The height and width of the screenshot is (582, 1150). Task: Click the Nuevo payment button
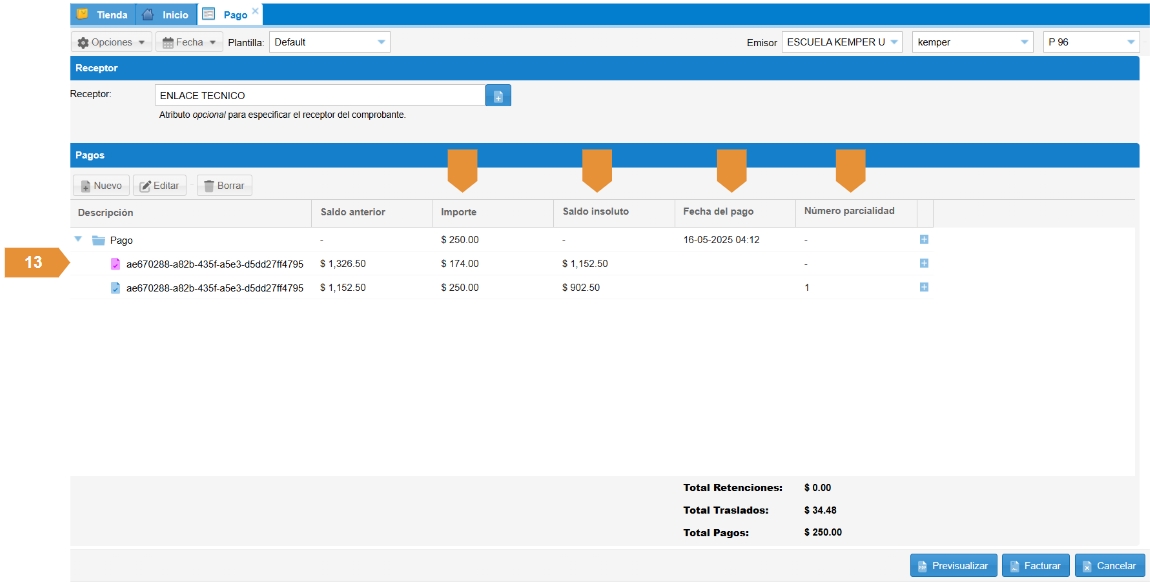pyautogui.click(x=101, y=185)
